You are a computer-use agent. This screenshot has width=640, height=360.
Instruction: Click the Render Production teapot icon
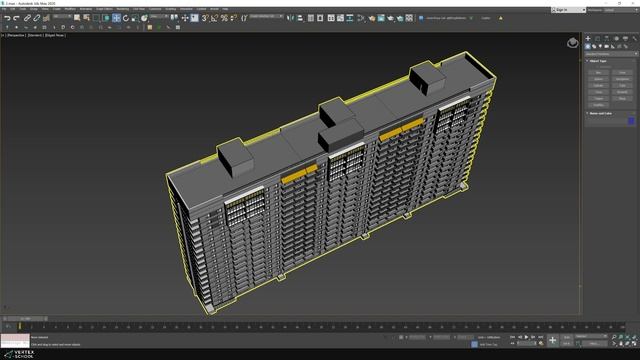(391, 18)
